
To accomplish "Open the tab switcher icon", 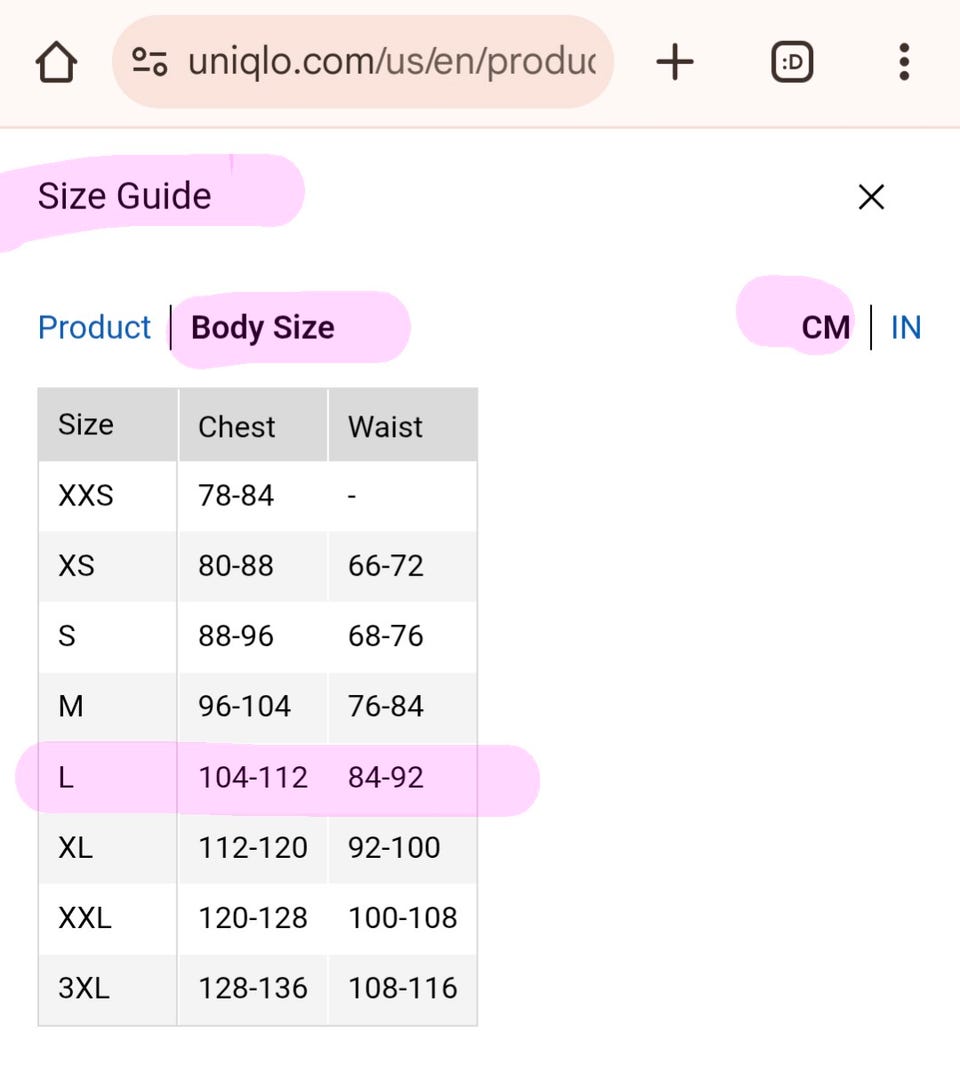I will point(792,63).
